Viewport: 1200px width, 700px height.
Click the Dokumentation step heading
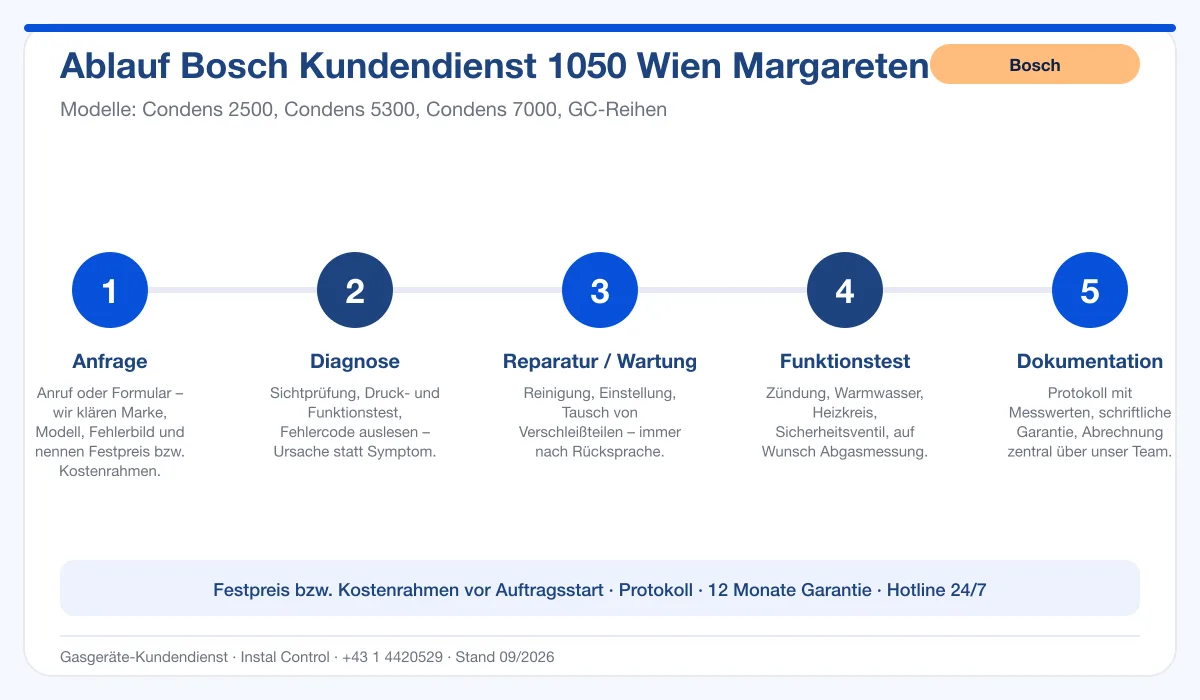point(1090,361)
